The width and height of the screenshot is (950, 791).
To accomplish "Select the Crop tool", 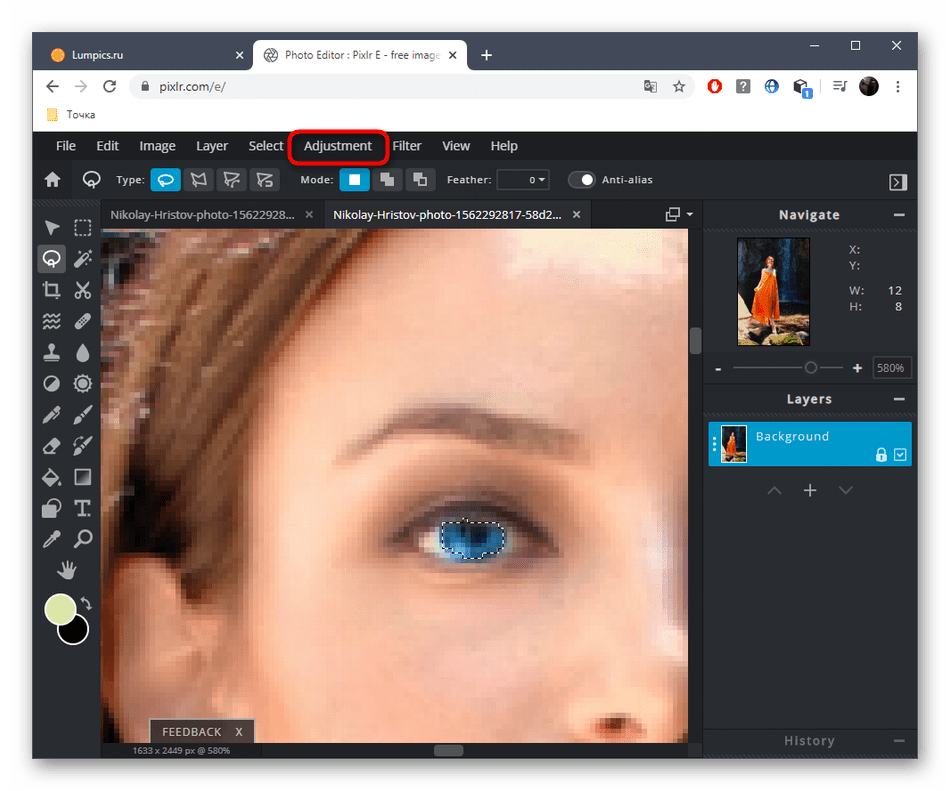I will point(51,290).
